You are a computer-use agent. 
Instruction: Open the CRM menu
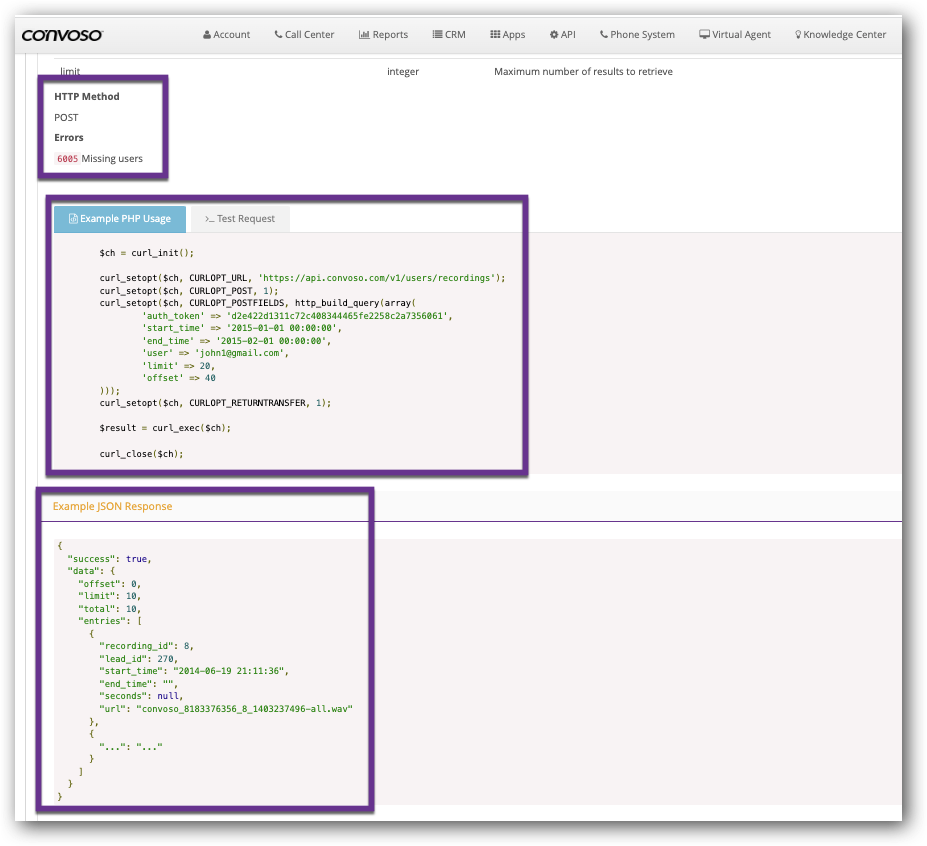449,35
